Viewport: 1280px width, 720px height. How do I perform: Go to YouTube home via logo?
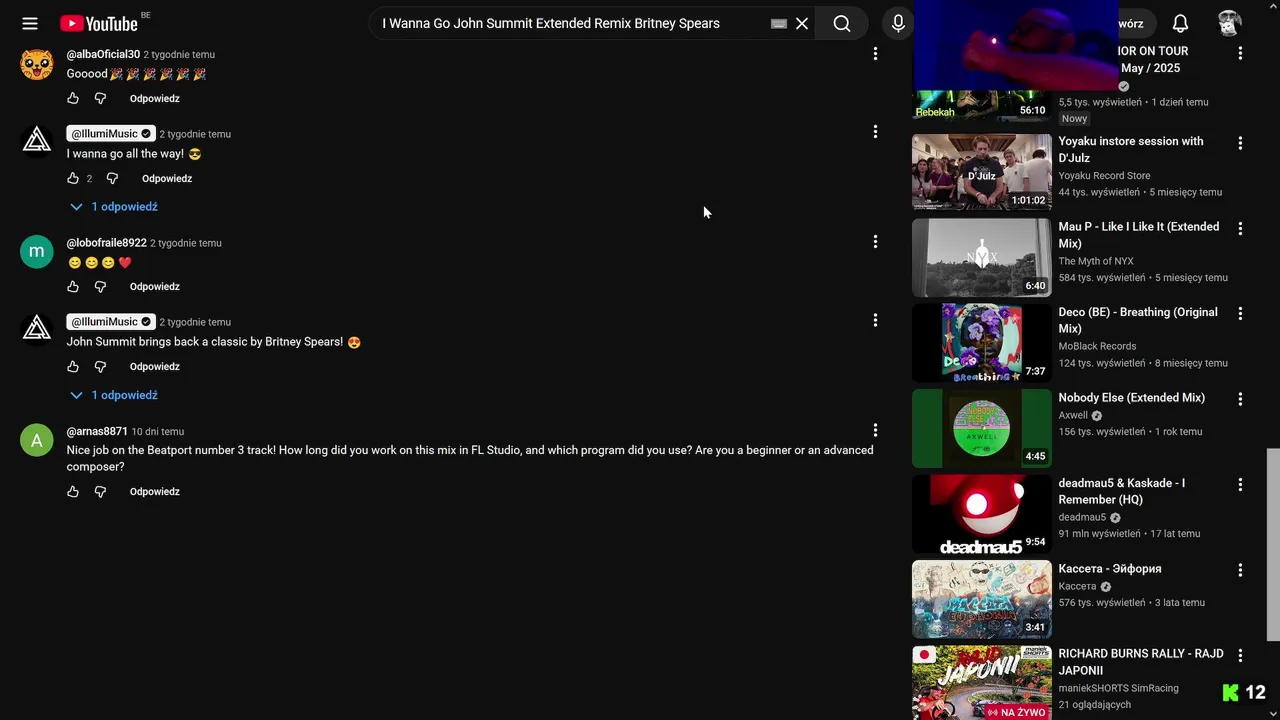coord(98,23)
